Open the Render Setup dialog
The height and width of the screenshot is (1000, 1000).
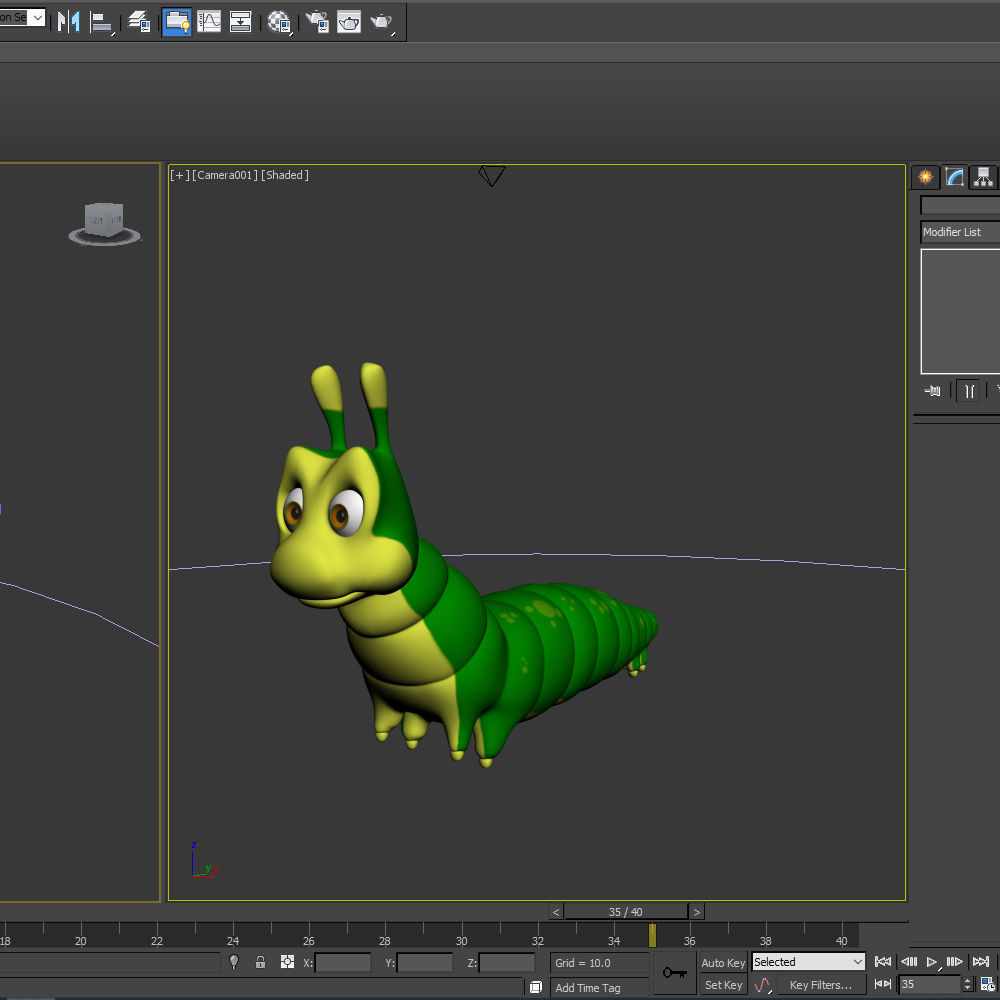pos(317,22)
